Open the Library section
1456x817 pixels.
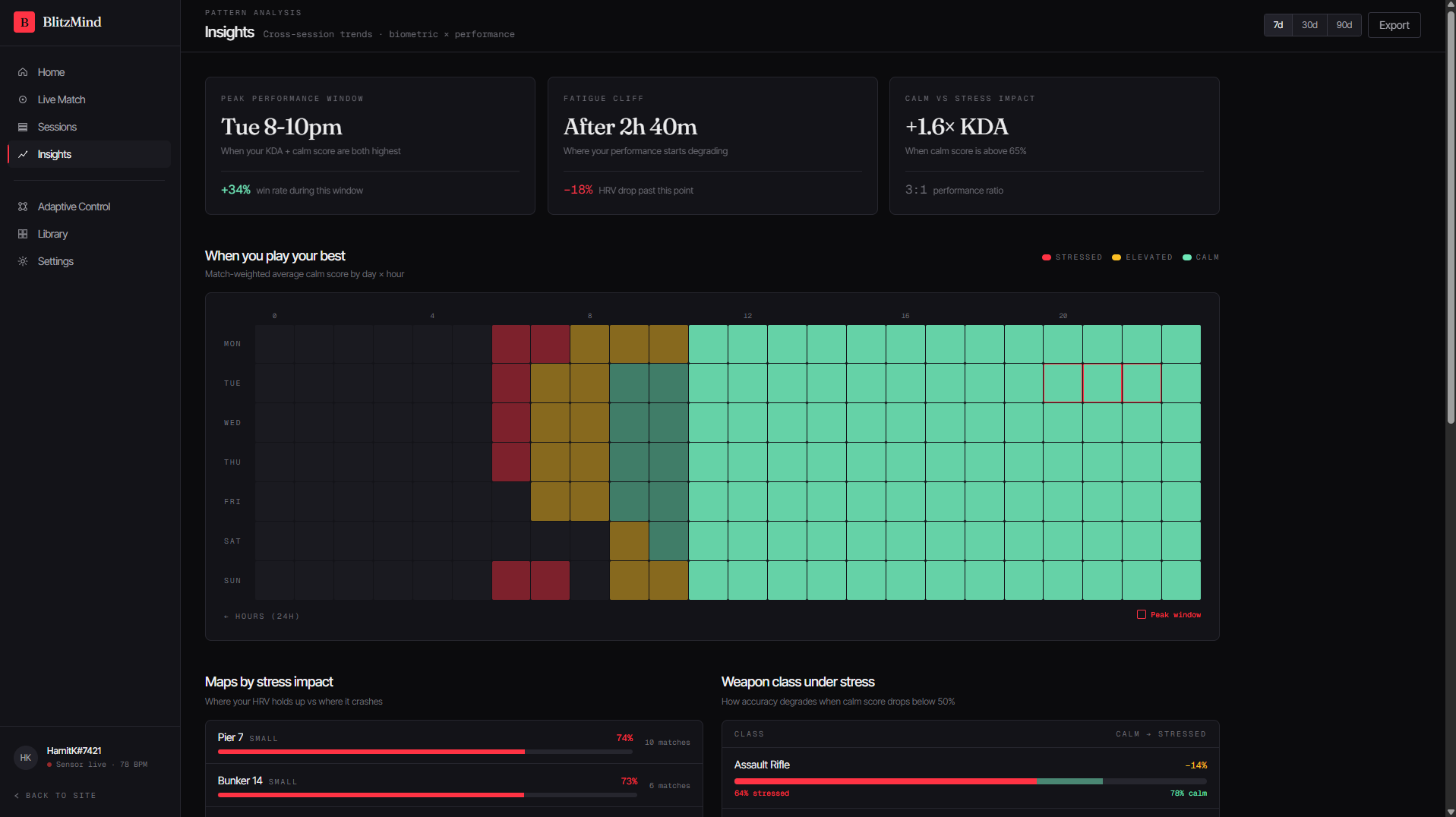coord(89,234)
